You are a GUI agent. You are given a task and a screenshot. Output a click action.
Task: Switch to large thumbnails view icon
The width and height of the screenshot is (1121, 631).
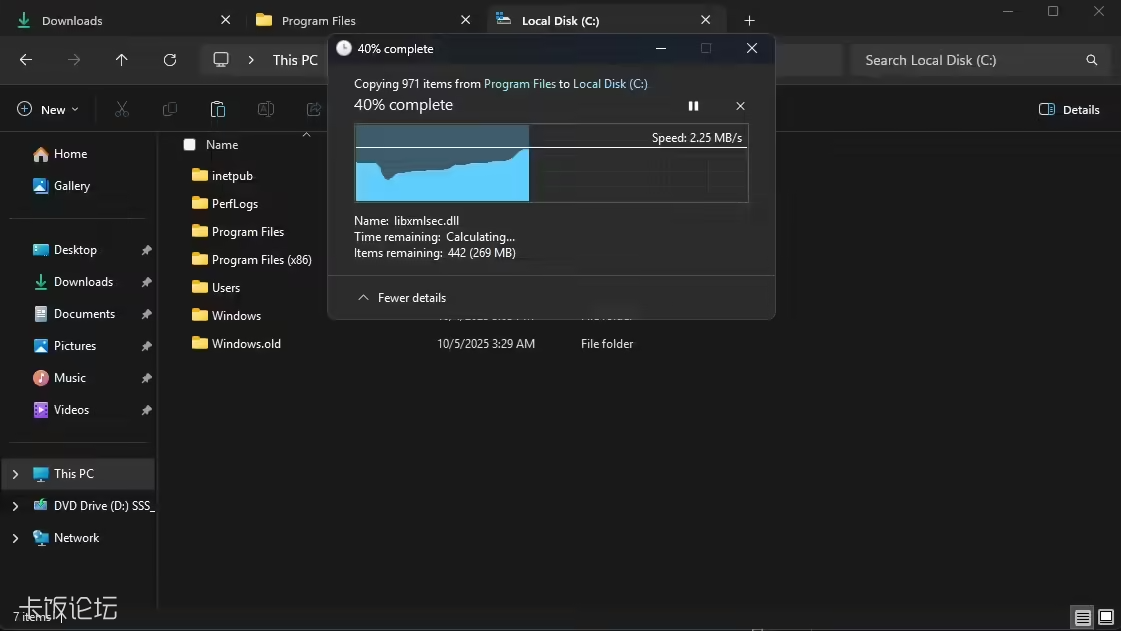[1106, 617]
